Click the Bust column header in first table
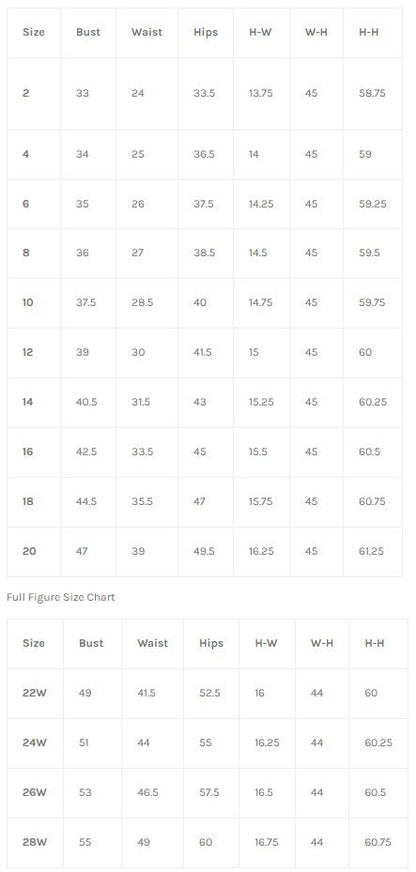The height and width of the screenshot is (872, 416). point(88,32)
